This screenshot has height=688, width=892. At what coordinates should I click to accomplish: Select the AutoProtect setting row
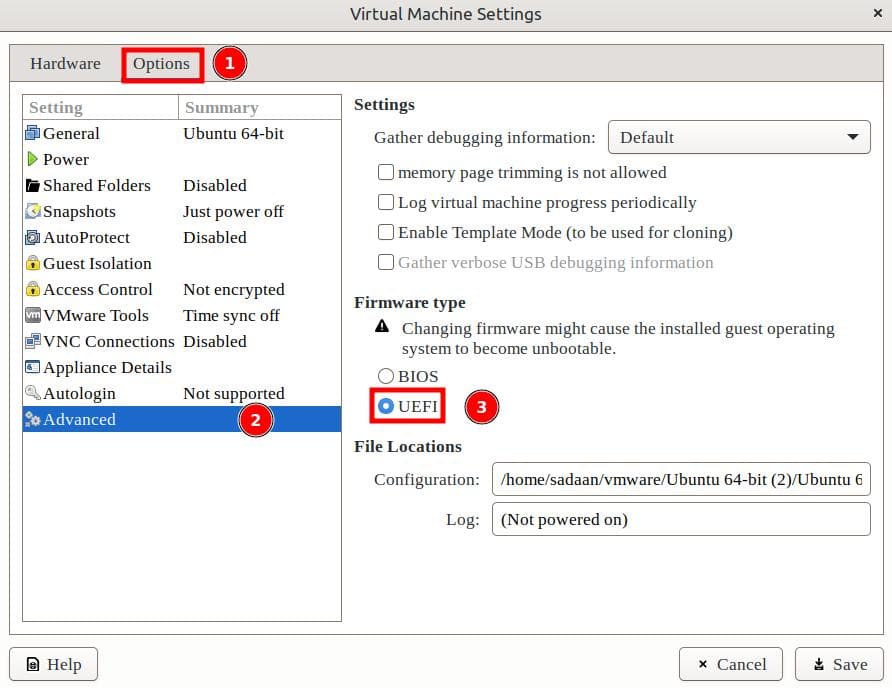[182, 237]
